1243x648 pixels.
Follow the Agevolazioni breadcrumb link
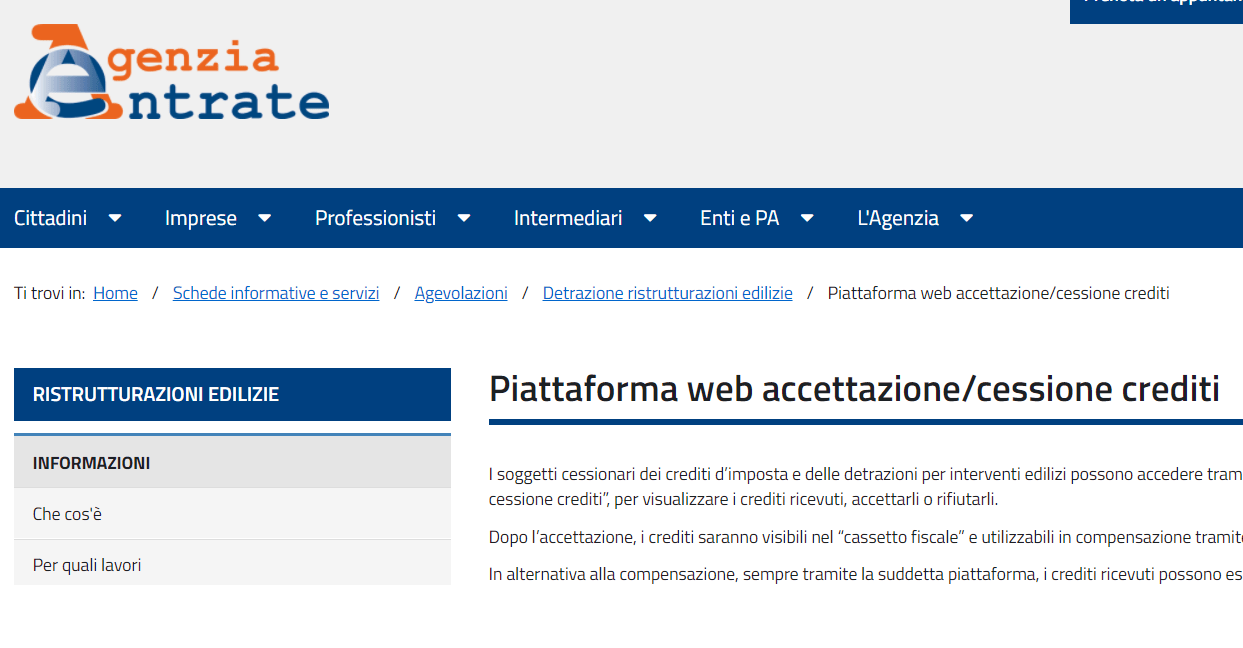coord(461,292)
